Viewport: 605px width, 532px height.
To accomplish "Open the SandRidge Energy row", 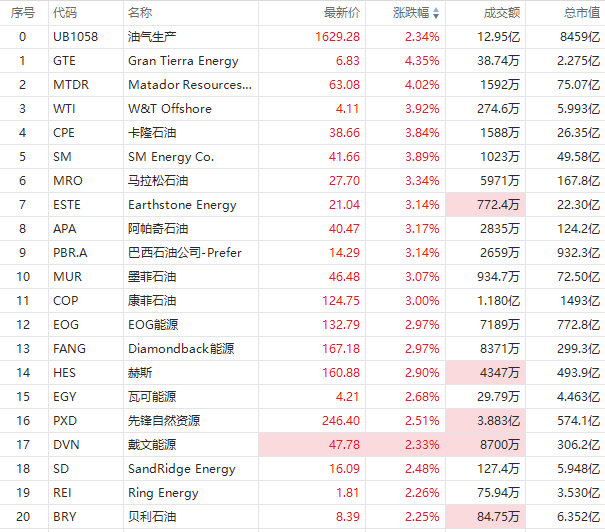I will tap(182, 469).
